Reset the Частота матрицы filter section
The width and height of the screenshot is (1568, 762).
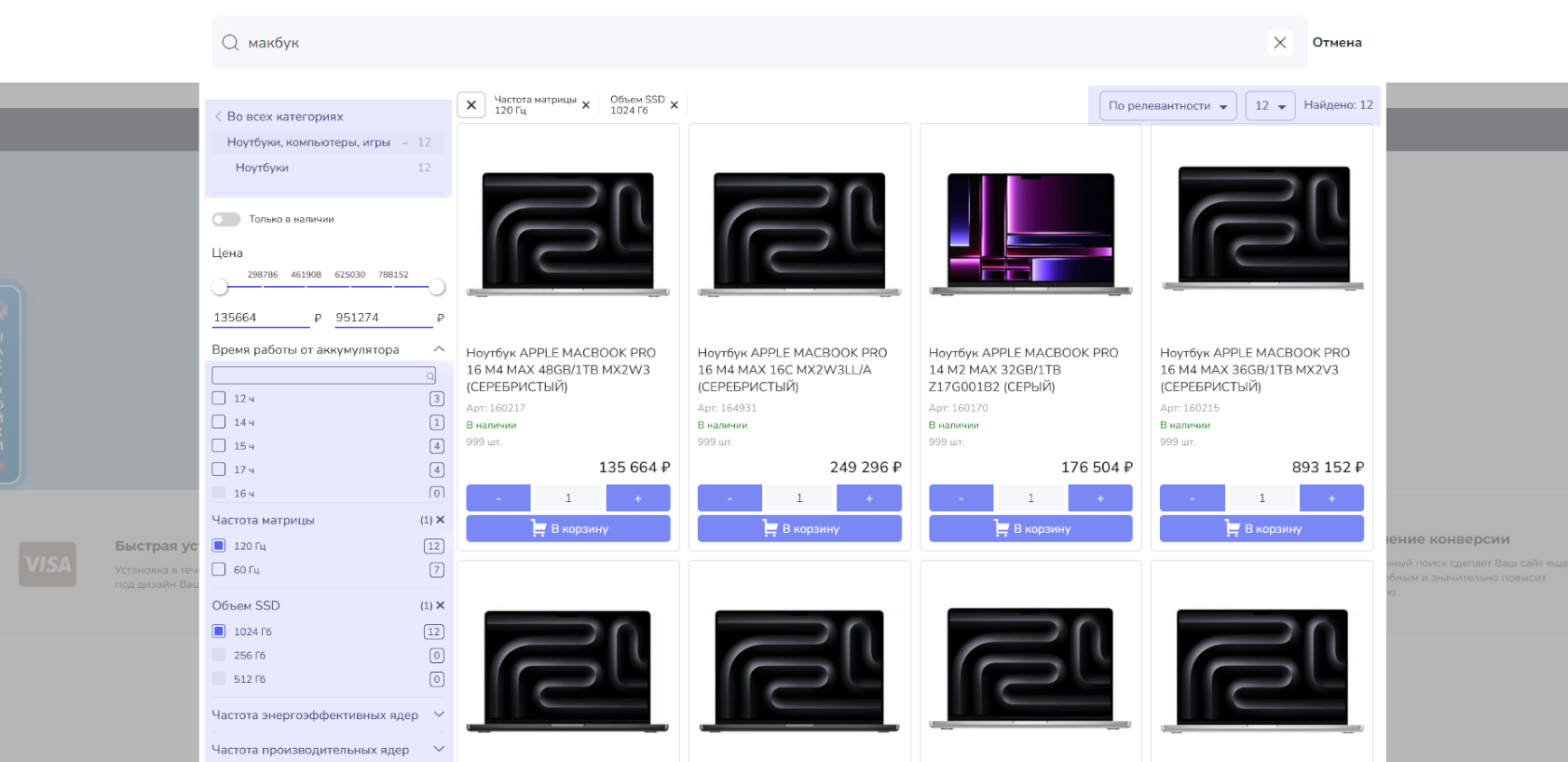click(x=440, y=520)
